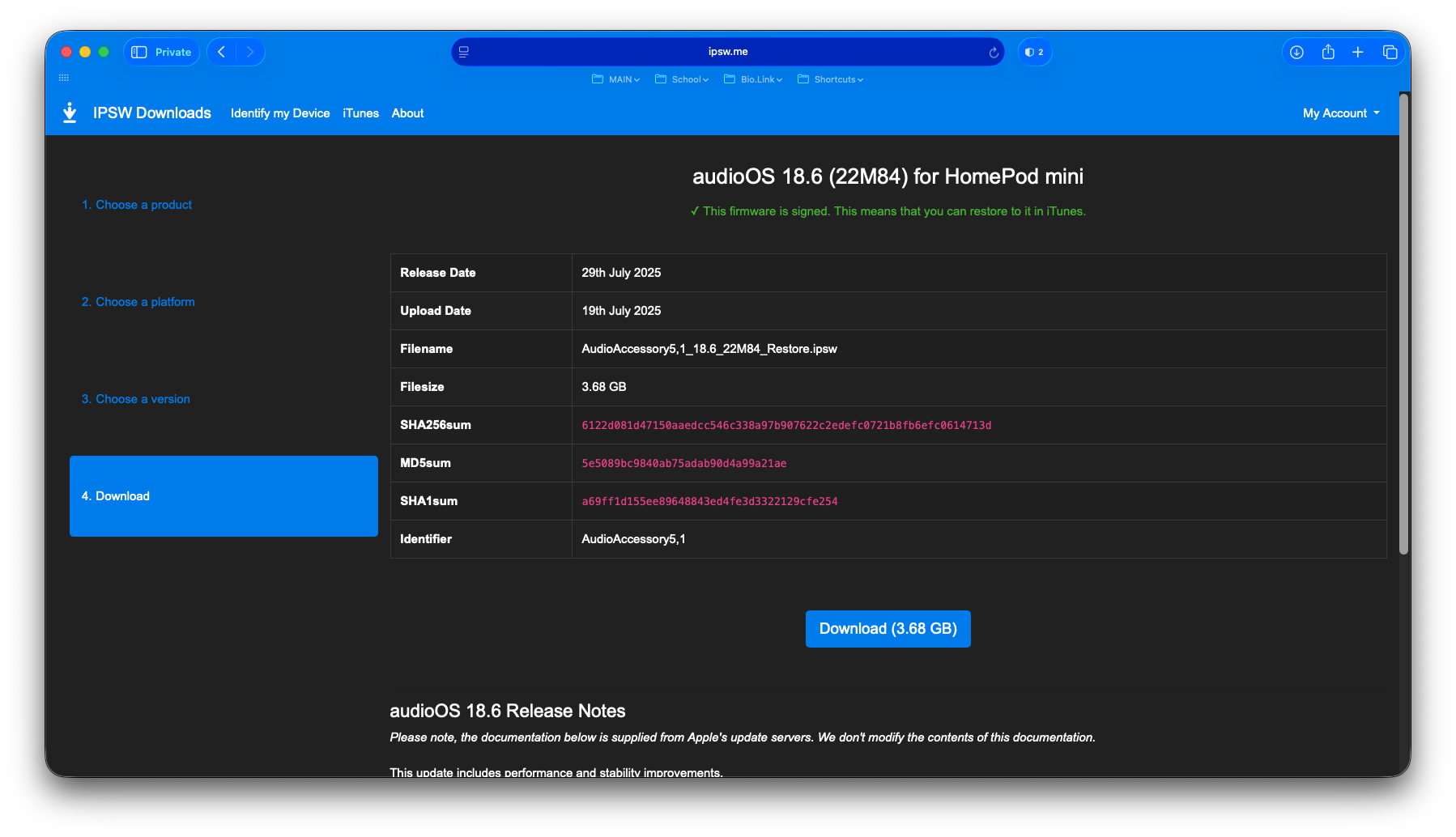Open the favorites grid dots icon
The image size is (1456, 837).
pyautogui.click(x=64, y=78)
